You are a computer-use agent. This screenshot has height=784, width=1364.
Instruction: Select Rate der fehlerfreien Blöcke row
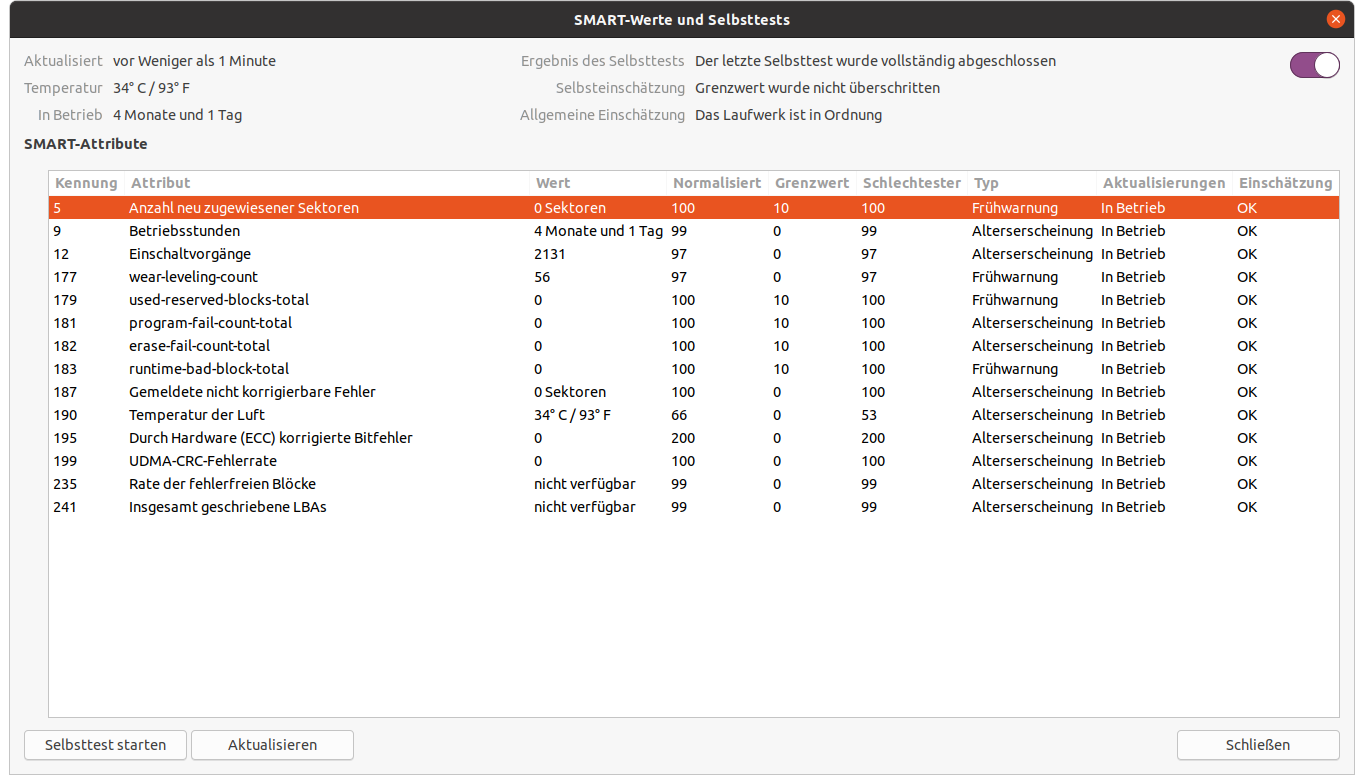(694, 484)
